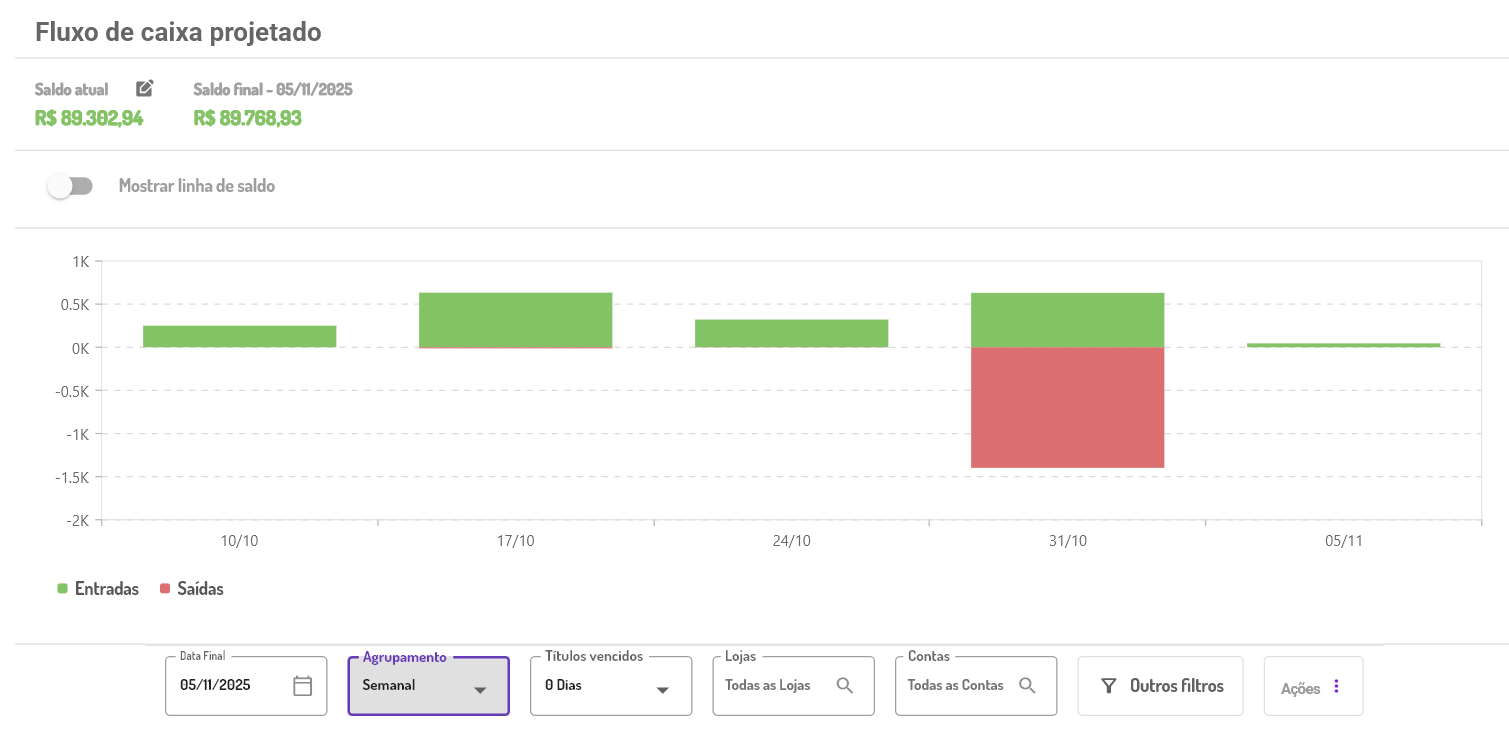Viewport: 1509px width, 738px height.
Task: Click the funnel icon in Outros filtros
Action: coord(1108,686)
